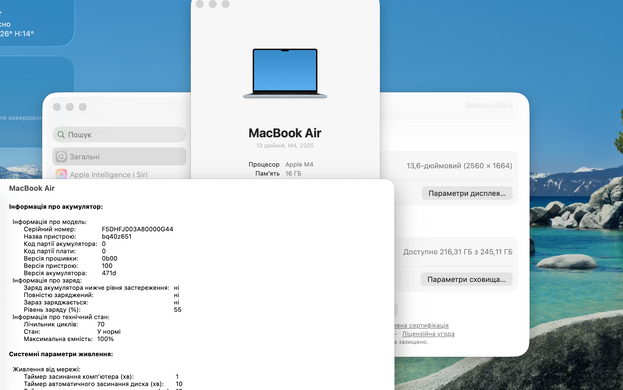Click device version value 100
This screenshot has width=623, height=390.
(x=107, y=266)
